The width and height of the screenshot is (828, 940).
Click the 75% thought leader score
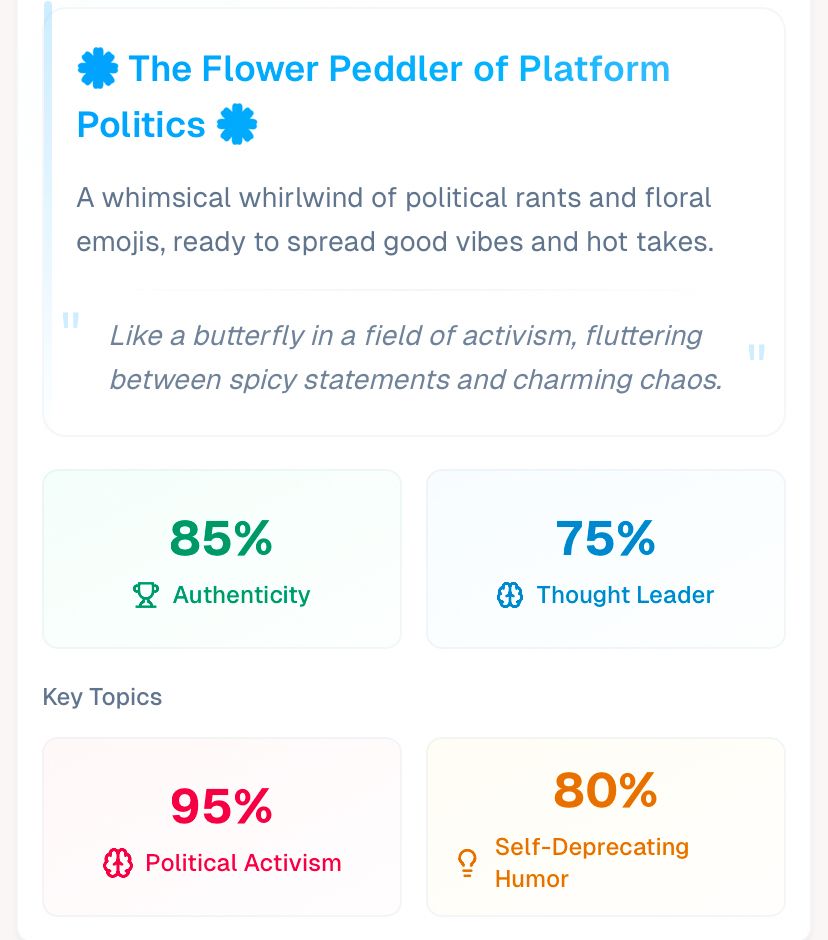605,538
